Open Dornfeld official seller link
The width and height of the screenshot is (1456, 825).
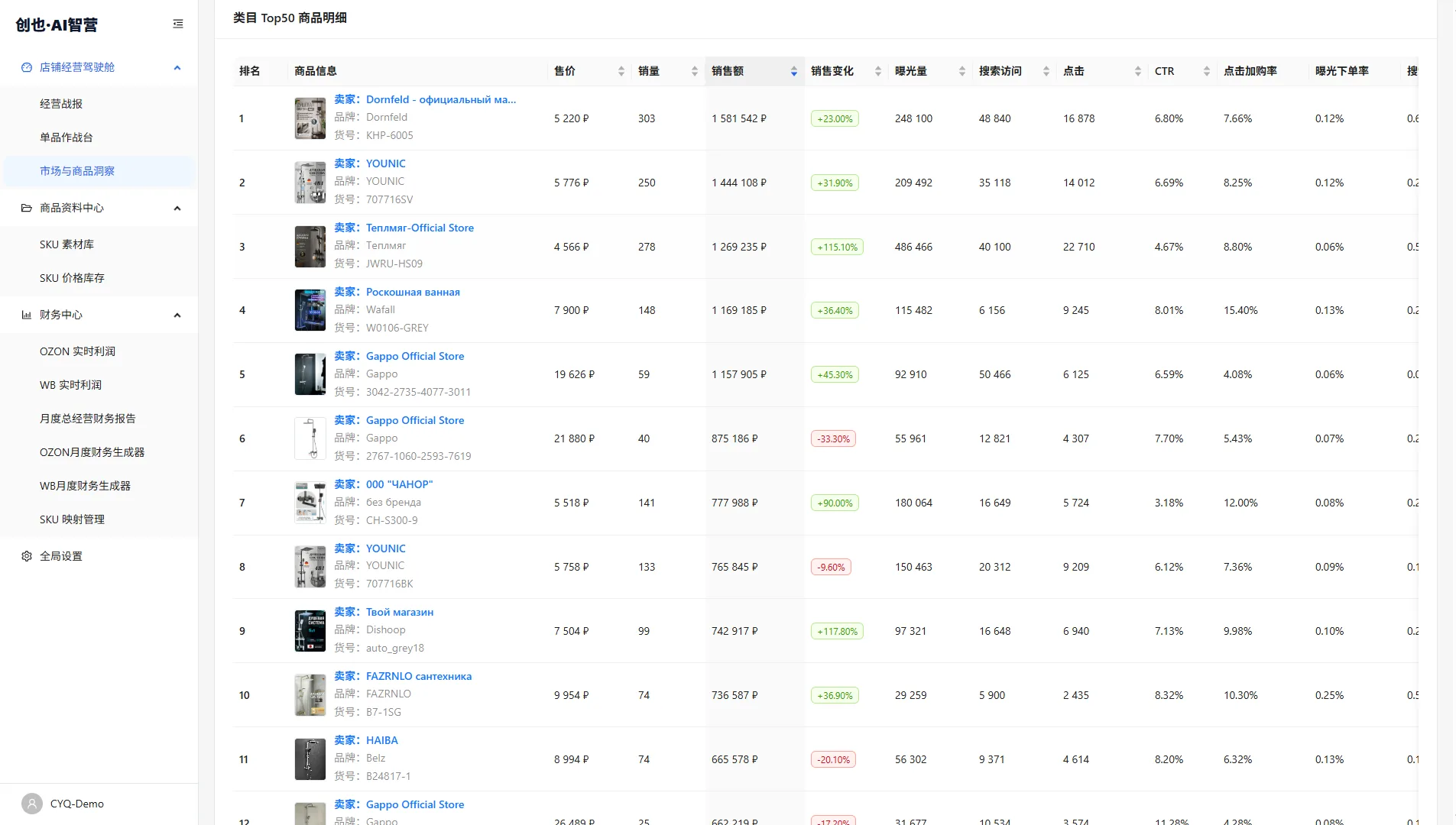point(425,99)
